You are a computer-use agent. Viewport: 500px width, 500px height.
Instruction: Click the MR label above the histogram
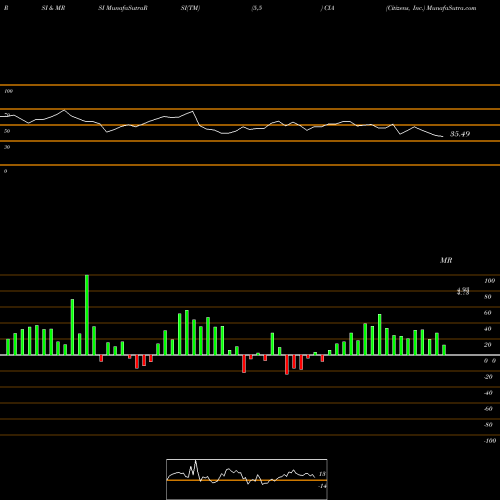point(446,260)
